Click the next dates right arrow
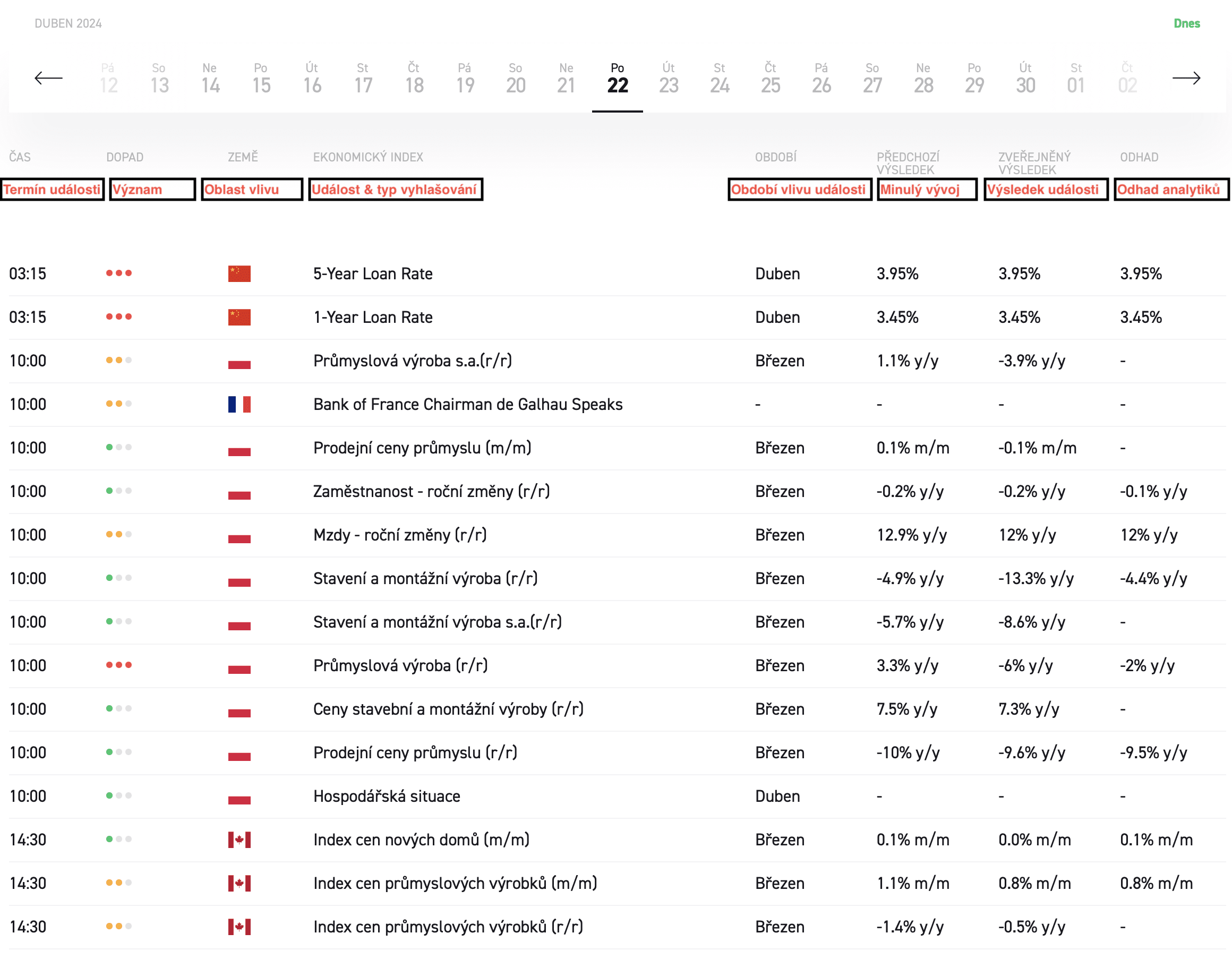The image size is (1232, 959). click(1186, 78)
